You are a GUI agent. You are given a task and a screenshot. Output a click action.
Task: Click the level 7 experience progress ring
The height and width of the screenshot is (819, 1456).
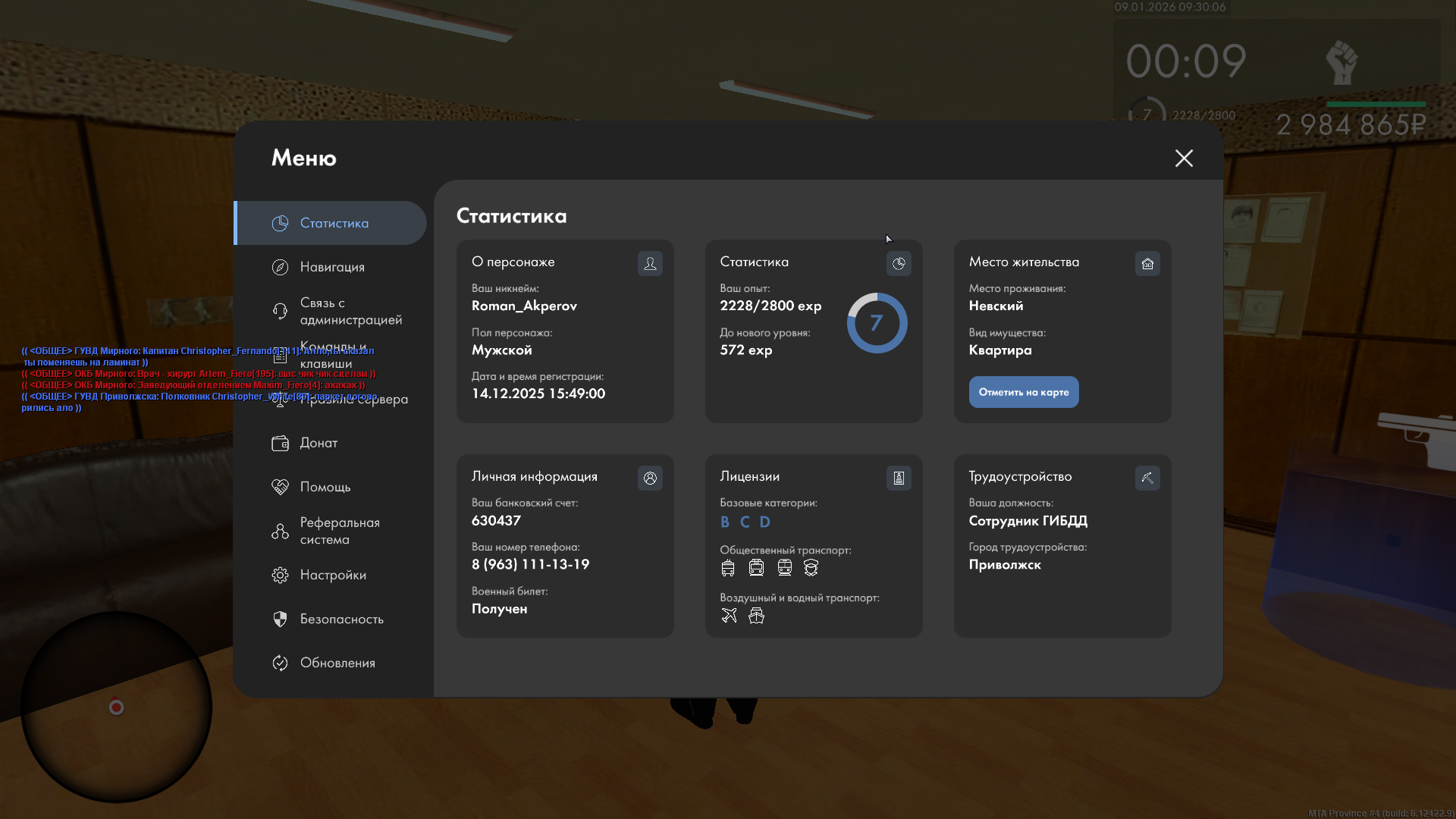(877, 323)
